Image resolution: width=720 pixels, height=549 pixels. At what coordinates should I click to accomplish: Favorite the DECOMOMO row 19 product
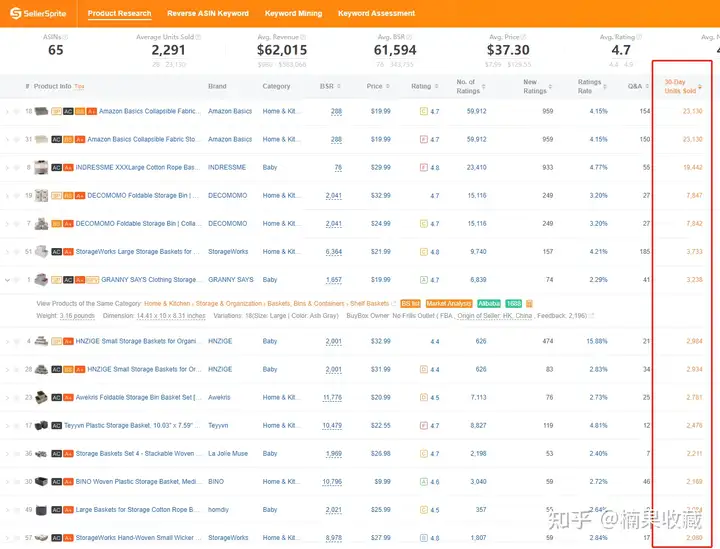tap(17, 196)
